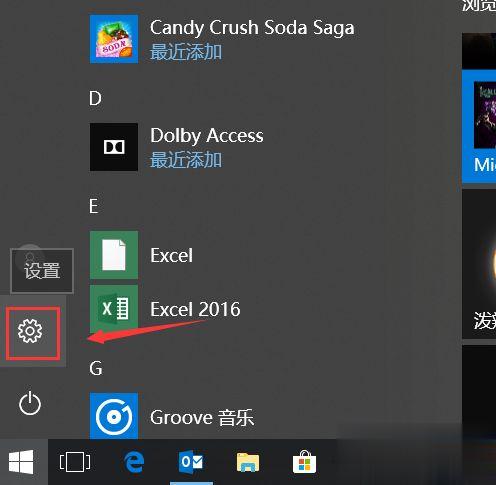The height and width of the screenshot is (485, 496).
Task: Click the Candy Crush Soda Saga icon
Action: [x=114, y=39]
